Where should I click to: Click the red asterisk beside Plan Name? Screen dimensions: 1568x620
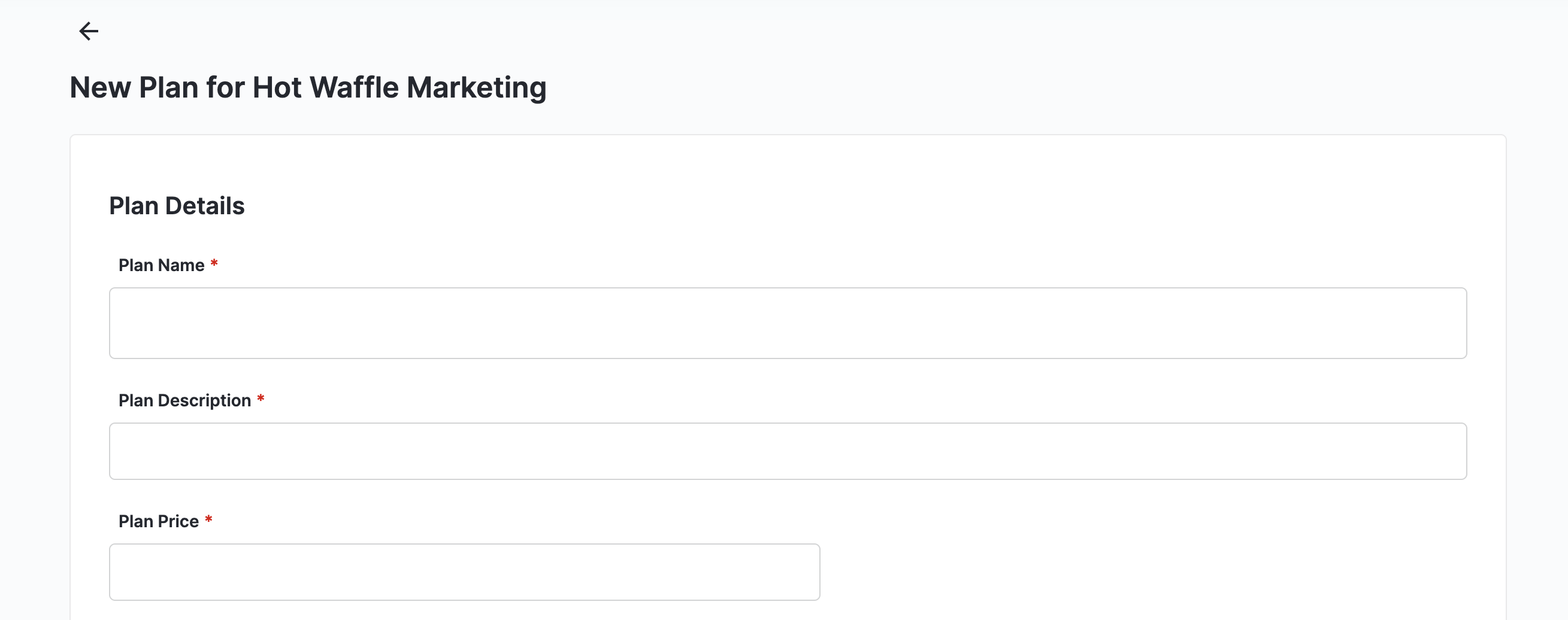(x=214, y=264)
